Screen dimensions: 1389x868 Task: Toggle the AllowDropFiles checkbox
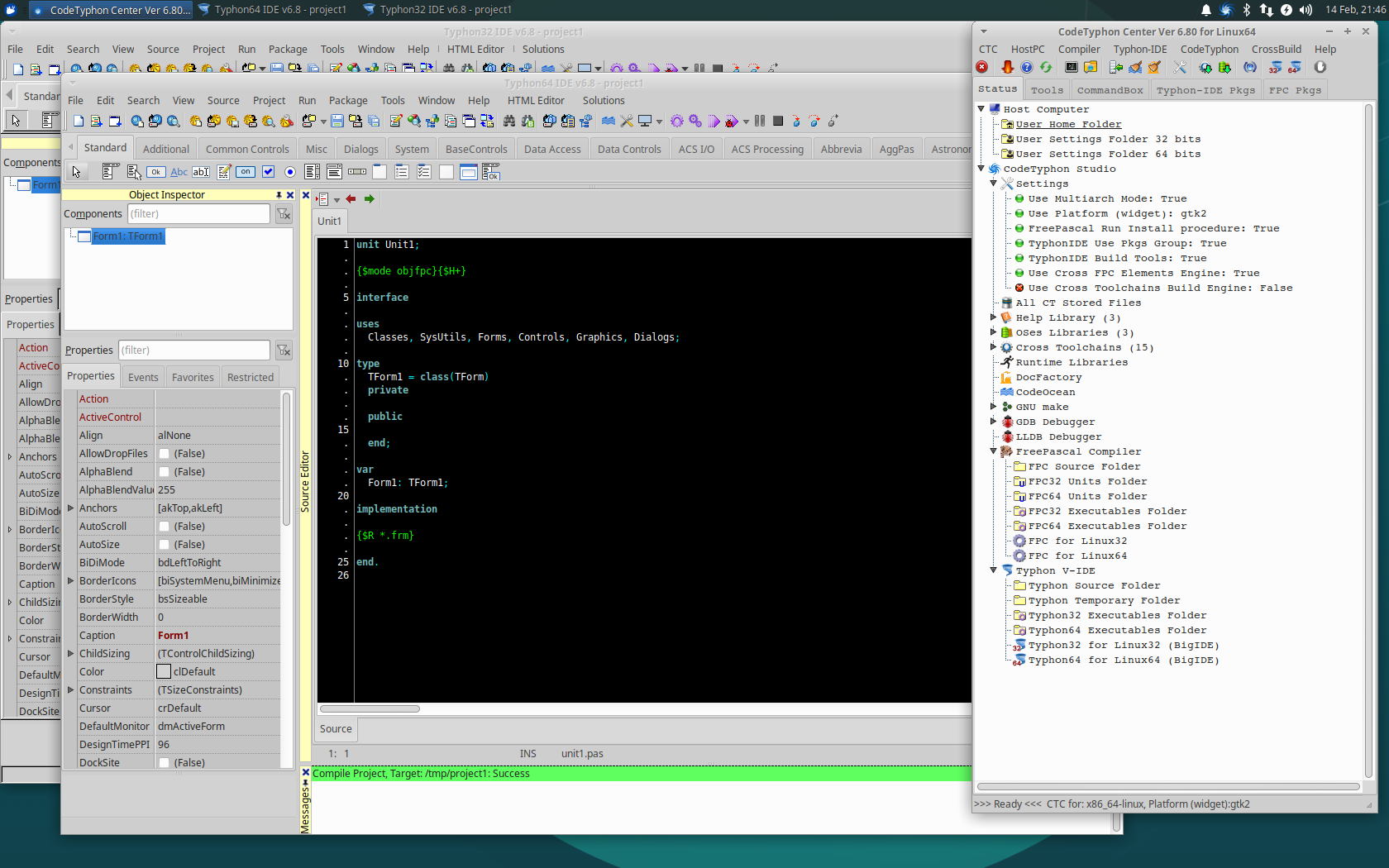click(165, 454)
